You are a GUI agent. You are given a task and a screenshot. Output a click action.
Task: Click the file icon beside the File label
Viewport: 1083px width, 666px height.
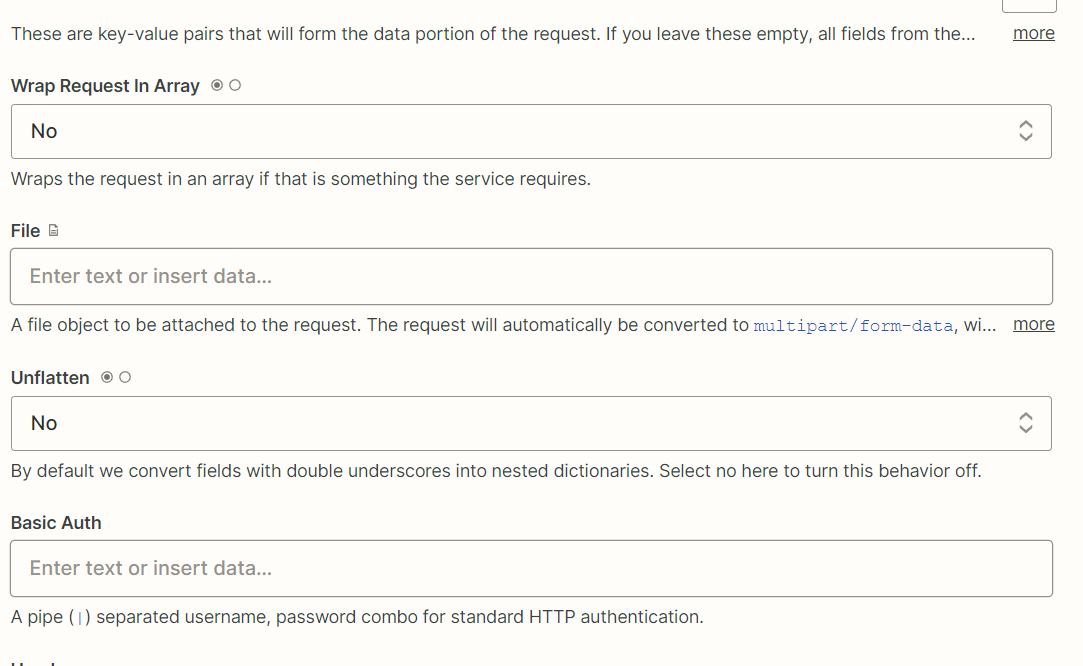54,231
